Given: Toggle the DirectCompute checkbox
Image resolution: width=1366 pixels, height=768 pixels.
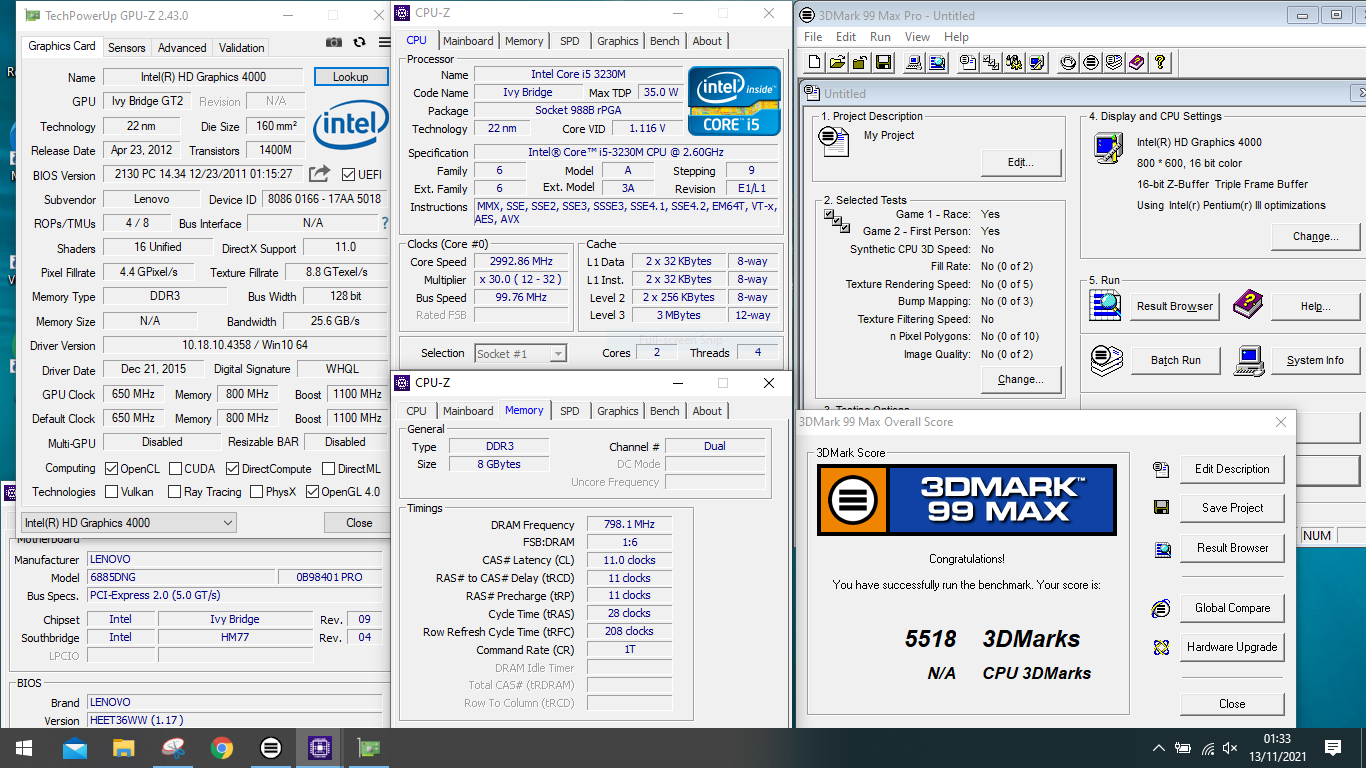Looking at the screenshot, I should 232,468.
